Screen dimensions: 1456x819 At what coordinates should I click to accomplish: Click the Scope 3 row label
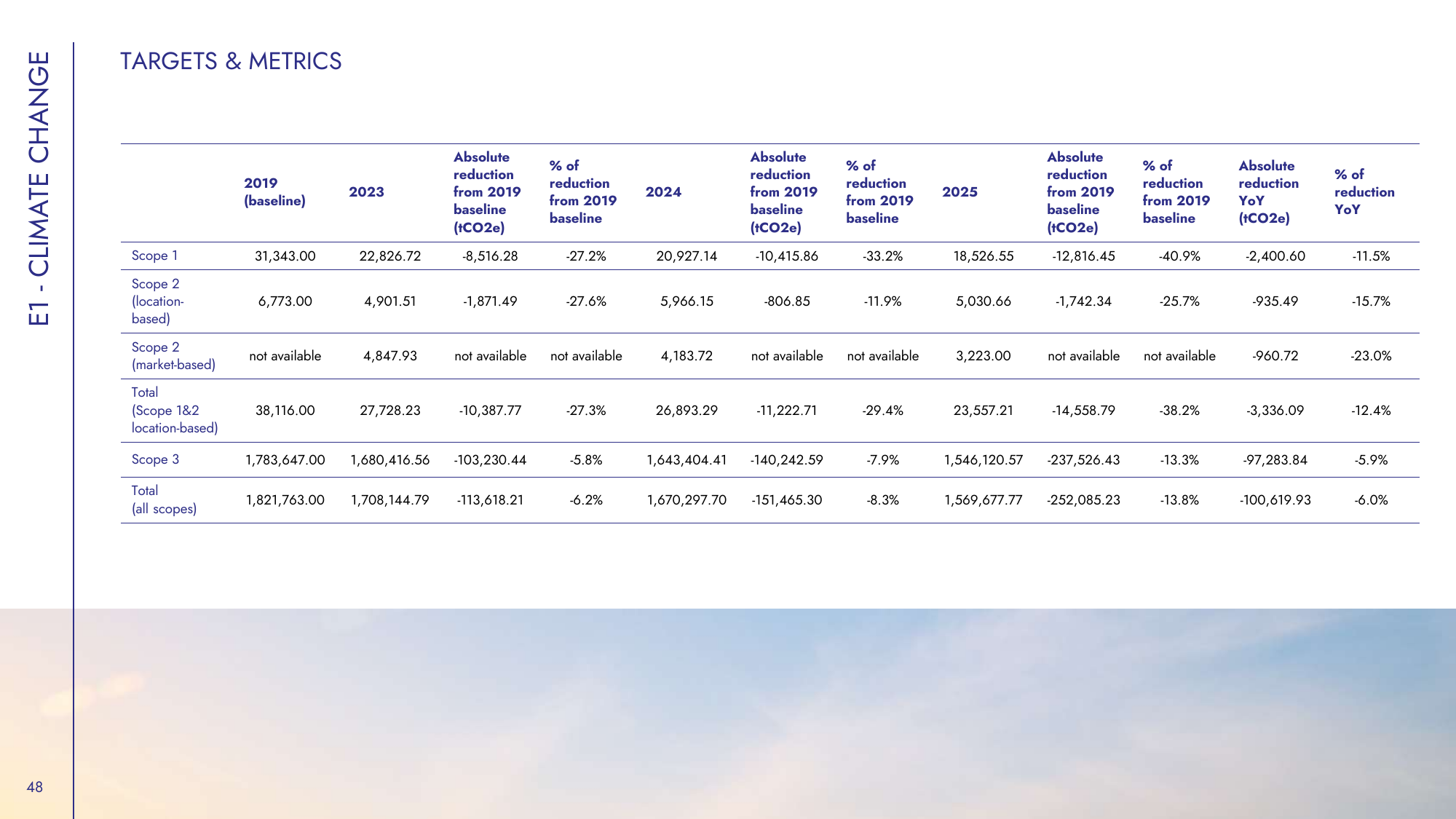pos(155,459)
